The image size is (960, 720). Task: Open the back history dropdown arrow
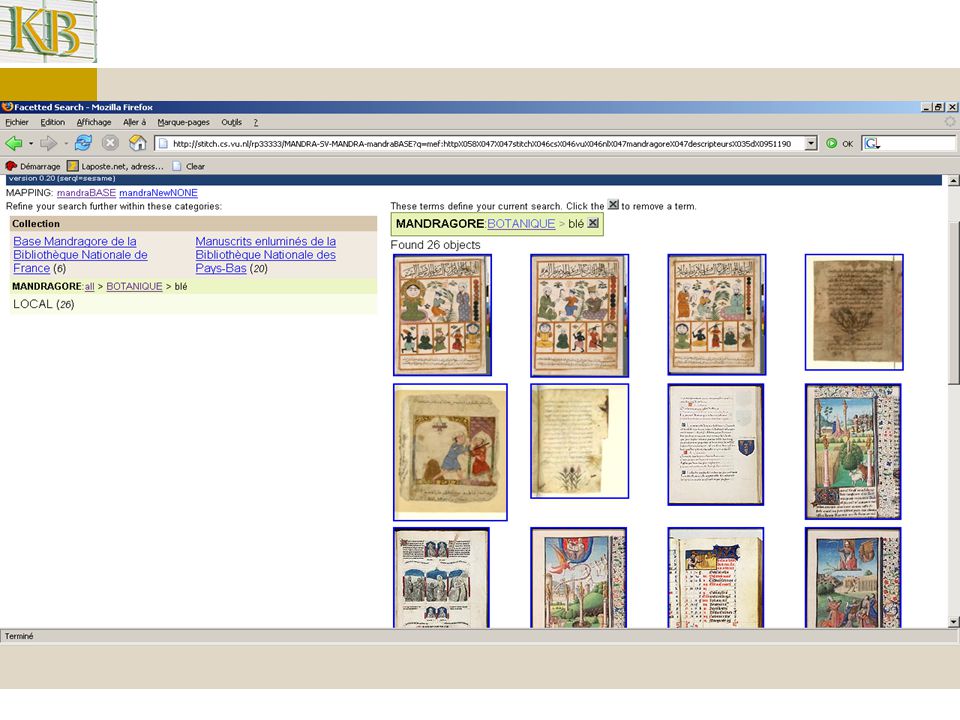(x=31, y=144)
